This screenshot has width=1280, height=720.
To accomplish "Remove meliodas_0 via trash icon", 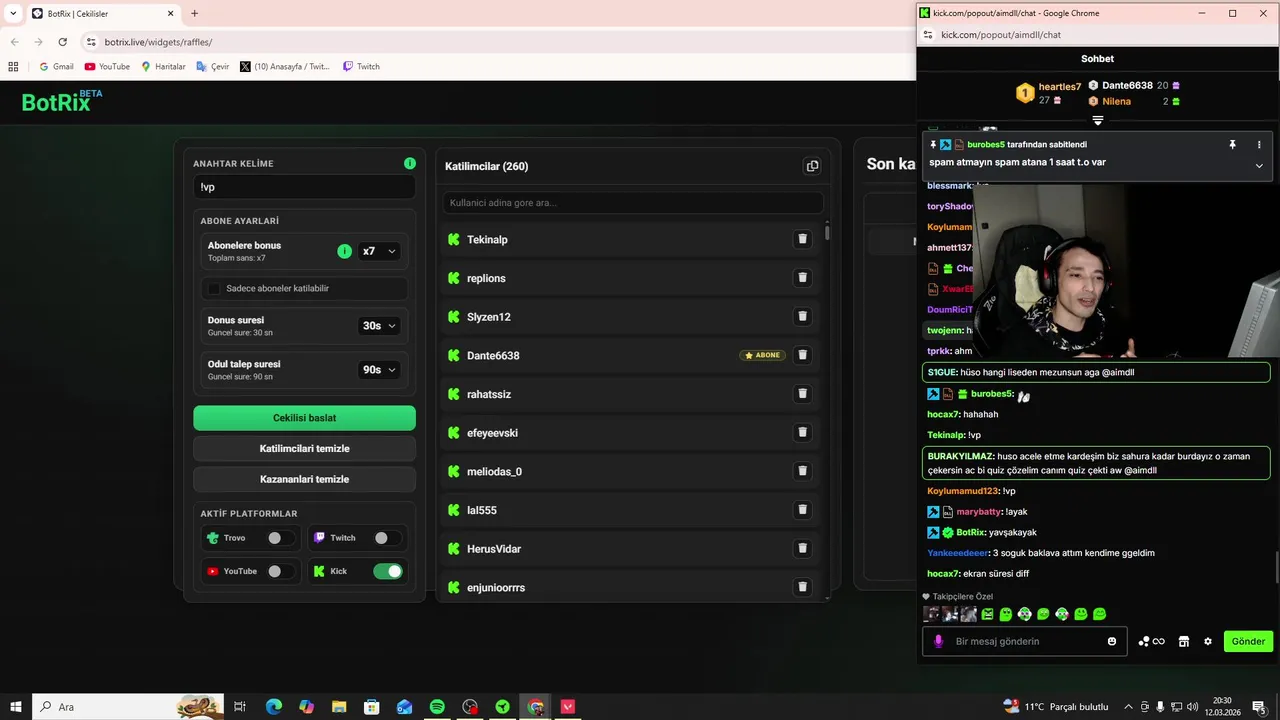I will [802, 471].
